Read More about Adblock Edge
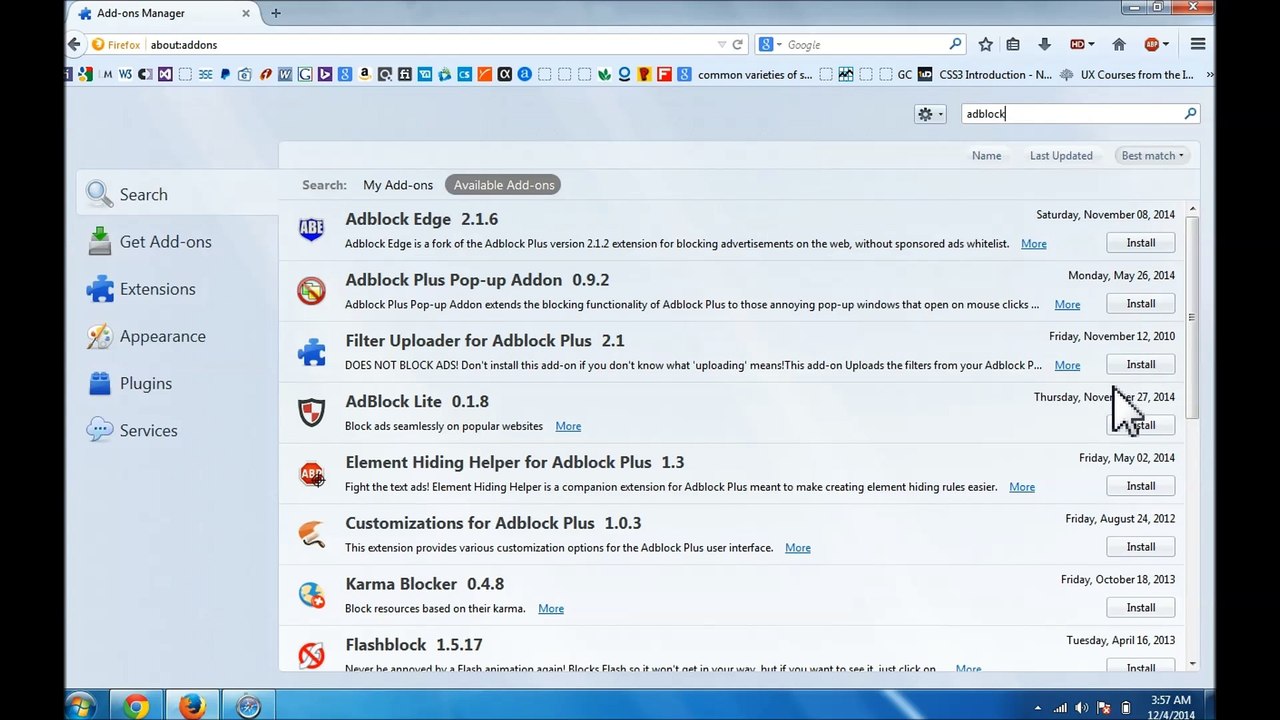This screenshot has width=1280, height=720. tap(1033, 244)
